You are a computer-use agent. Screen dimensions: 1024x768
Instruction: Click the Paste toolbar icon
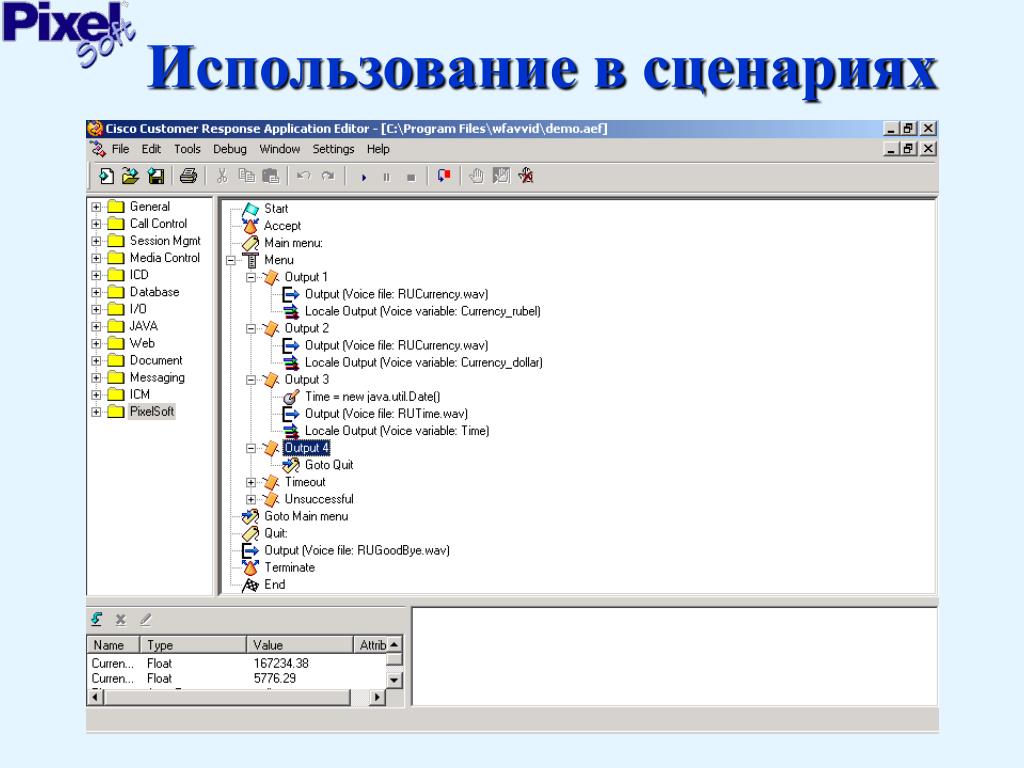(x=270, y=176)
